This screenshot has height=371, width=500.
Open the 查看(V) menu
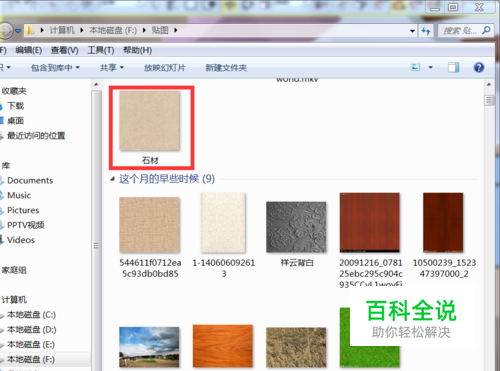click(x=65, y=50)
